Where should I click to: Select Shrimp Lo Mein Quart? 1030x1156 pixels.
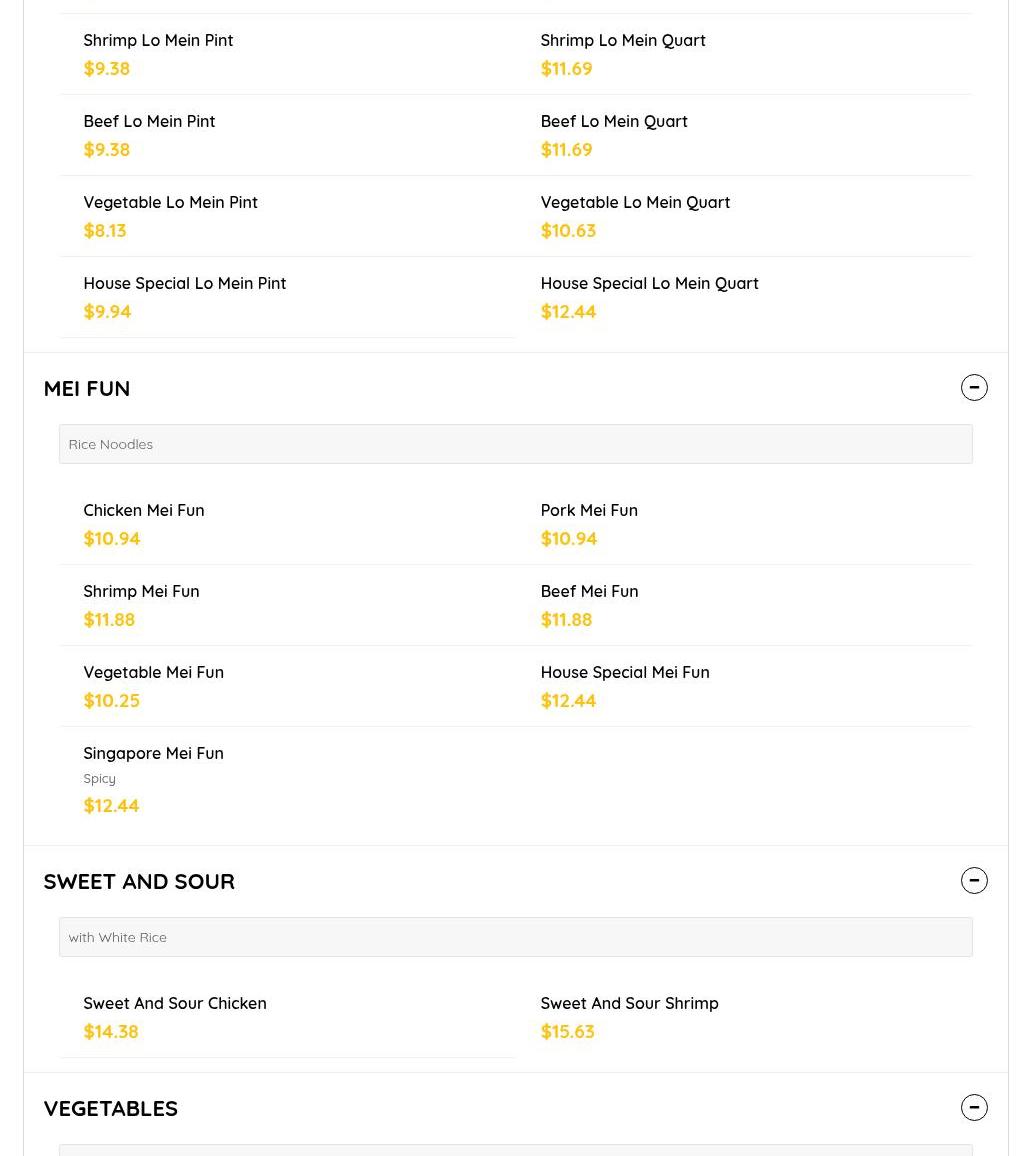[622, 41]
